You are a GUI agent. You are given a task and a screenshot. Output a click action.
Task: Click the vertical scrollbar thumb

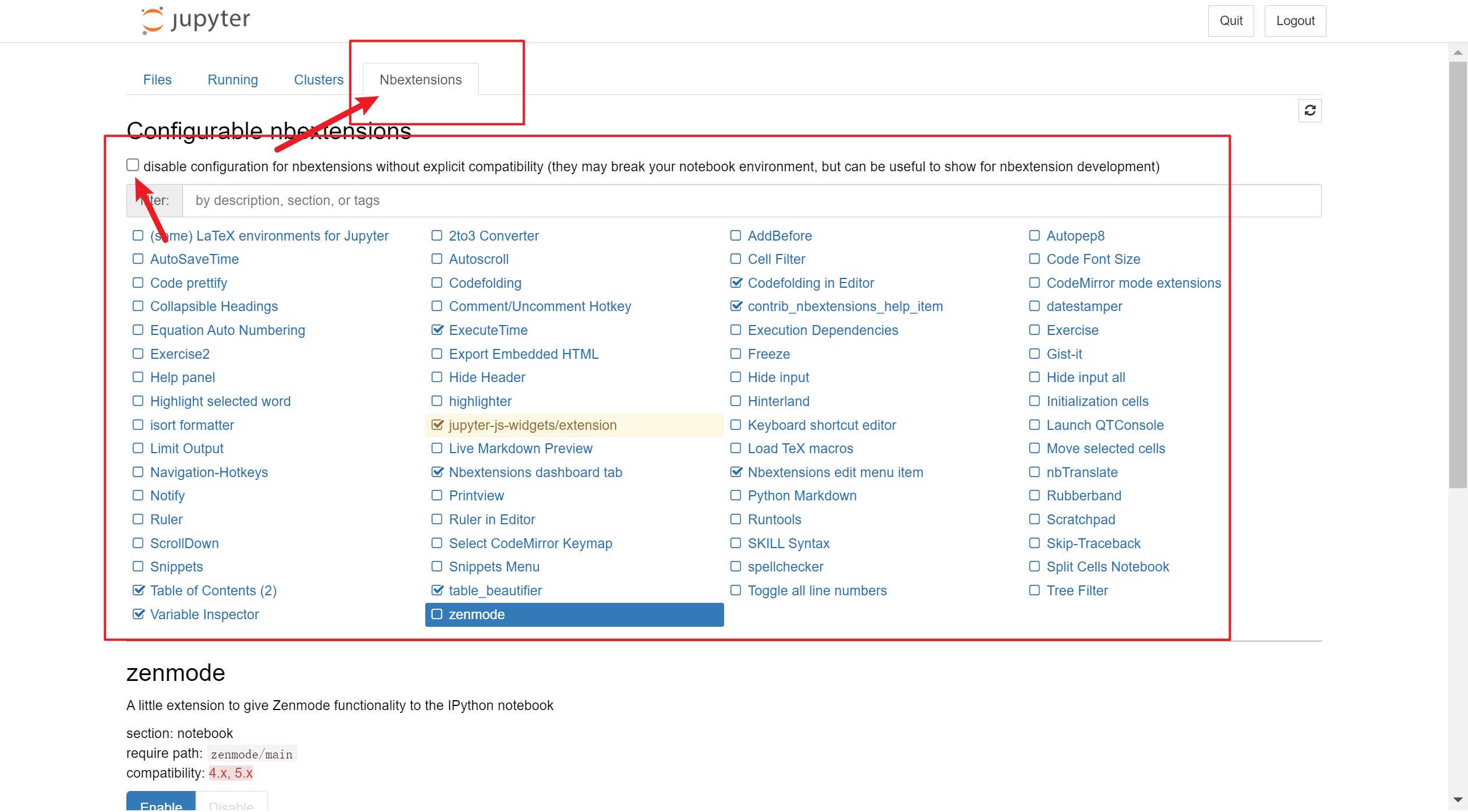click(x=1458, y=274)
